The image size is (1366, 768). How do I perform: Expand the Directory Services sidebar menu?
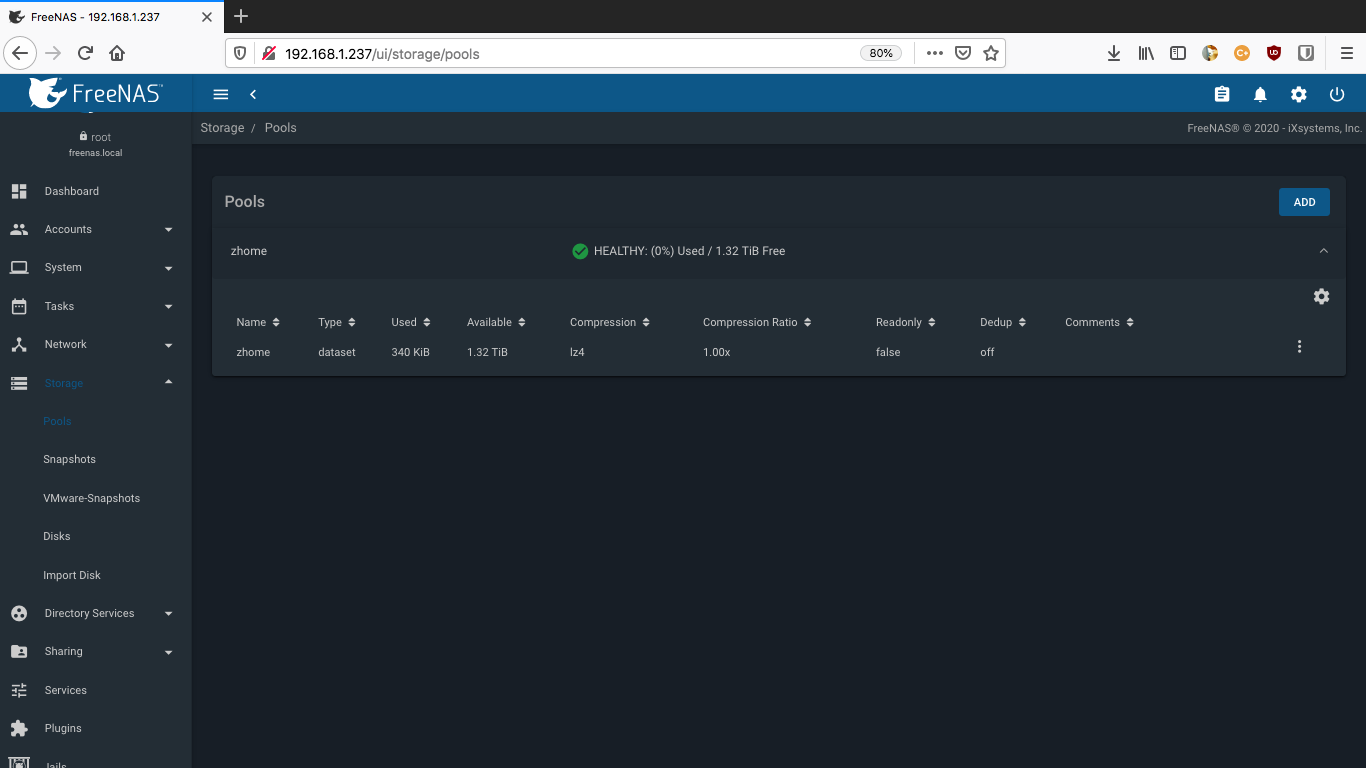(x=96, y=613)
